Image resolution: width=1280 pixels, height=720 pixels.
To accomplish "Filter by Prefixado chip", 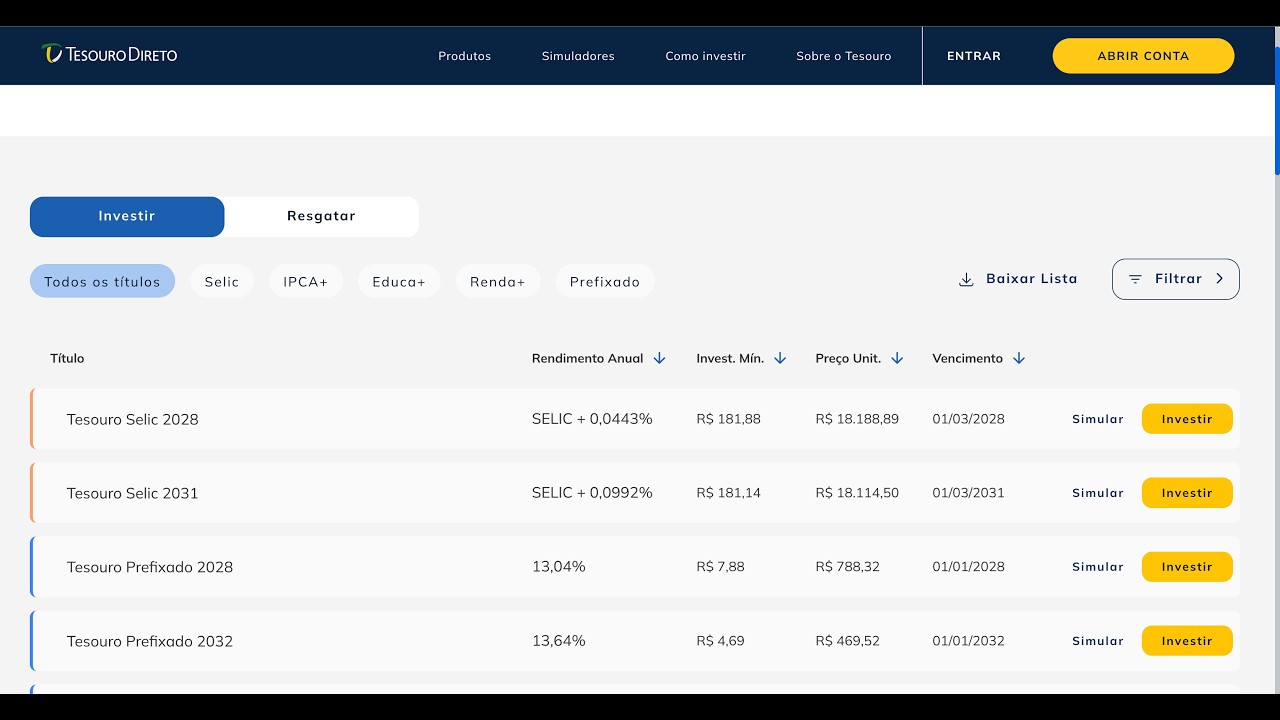I will click(605, 282).
